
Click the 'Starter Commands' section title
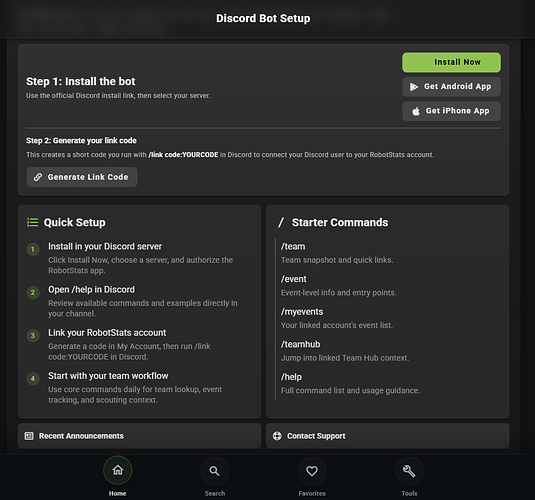click(x=340, y=223)
